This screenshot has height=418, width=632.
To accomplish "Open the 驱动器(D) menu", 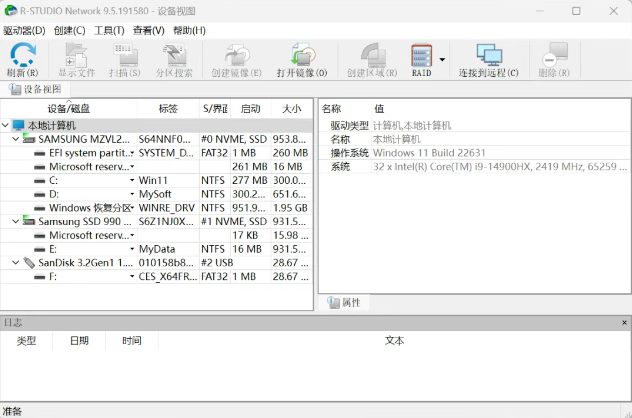I will [24, 30].
